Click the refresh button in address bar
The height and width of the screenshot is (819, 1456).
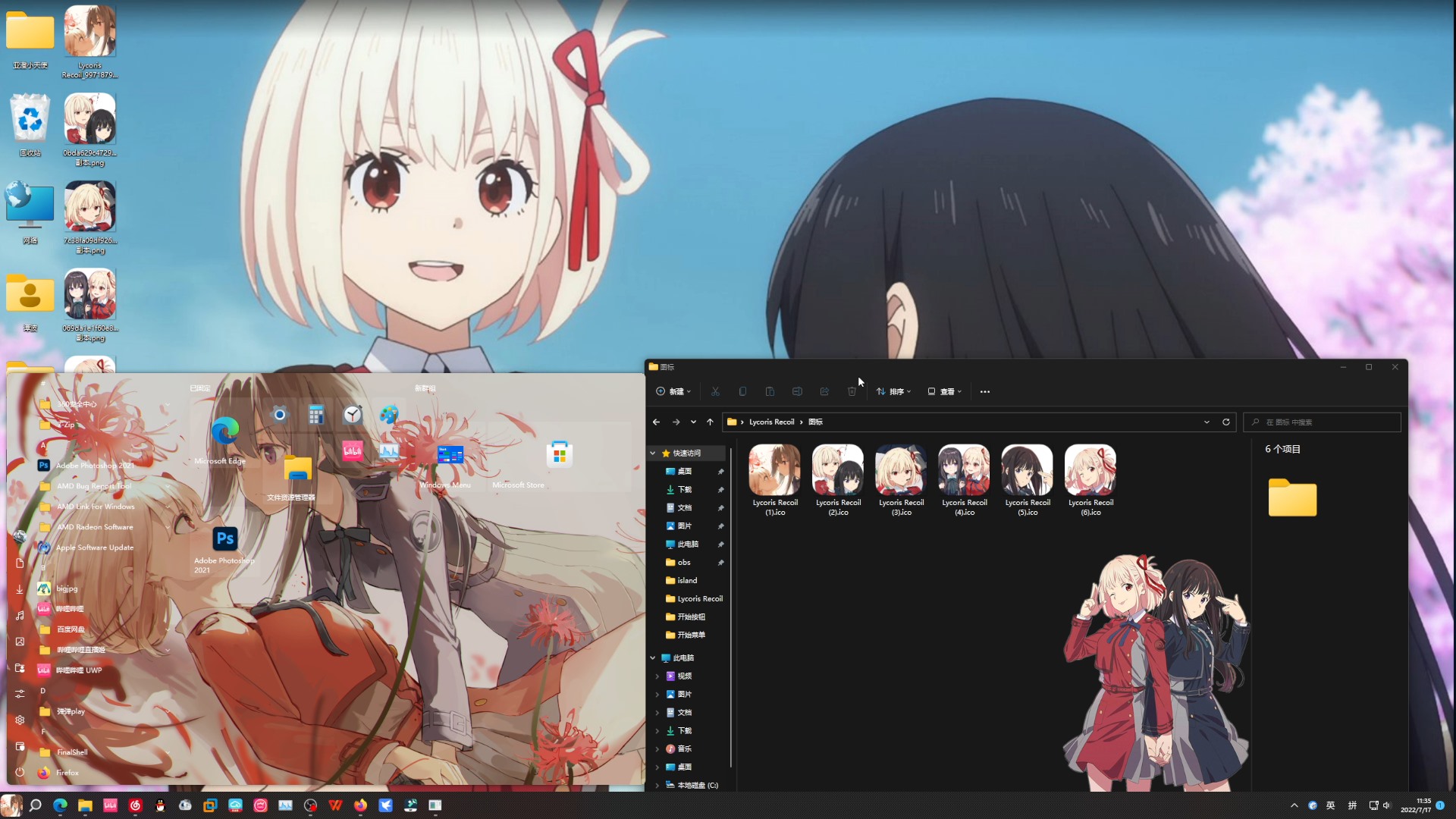[1225, 422]
